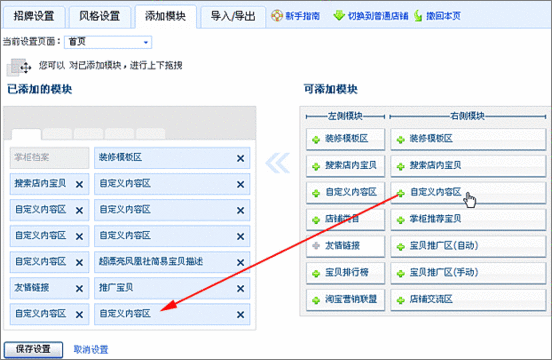Open the 当前设置页面 dropdown

click(108, 42)
